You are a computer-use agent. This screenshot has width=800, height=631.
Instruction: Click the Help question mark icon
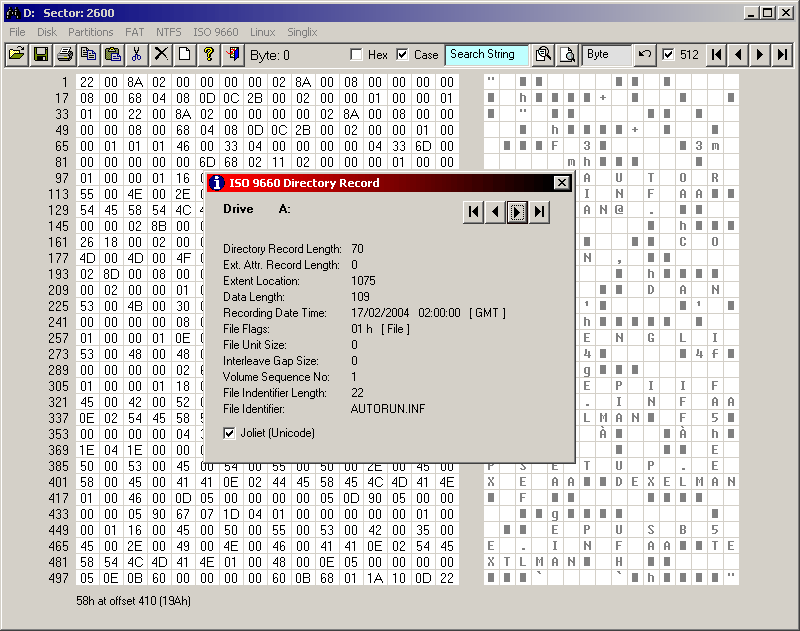click(208, 55)
